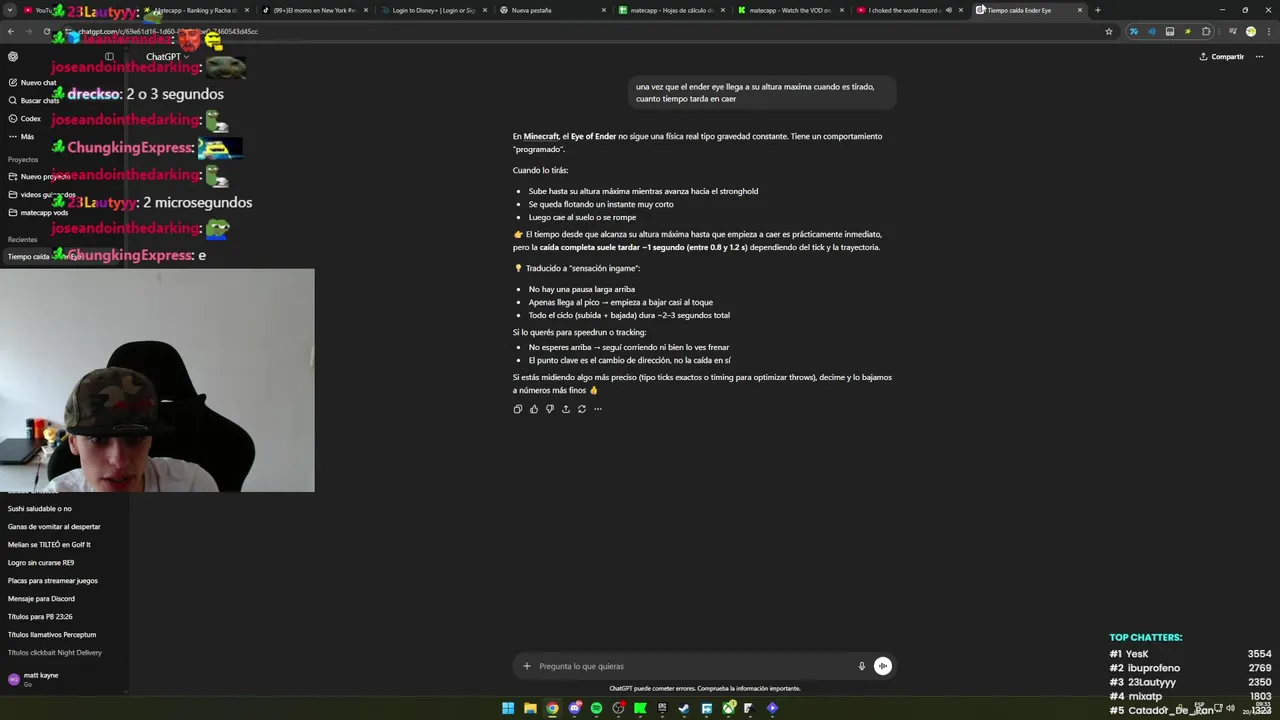Give the response a thumbs up
The height and width of the screenshot is (720, 1280).
pyautogui.click(x=534, y=409)
